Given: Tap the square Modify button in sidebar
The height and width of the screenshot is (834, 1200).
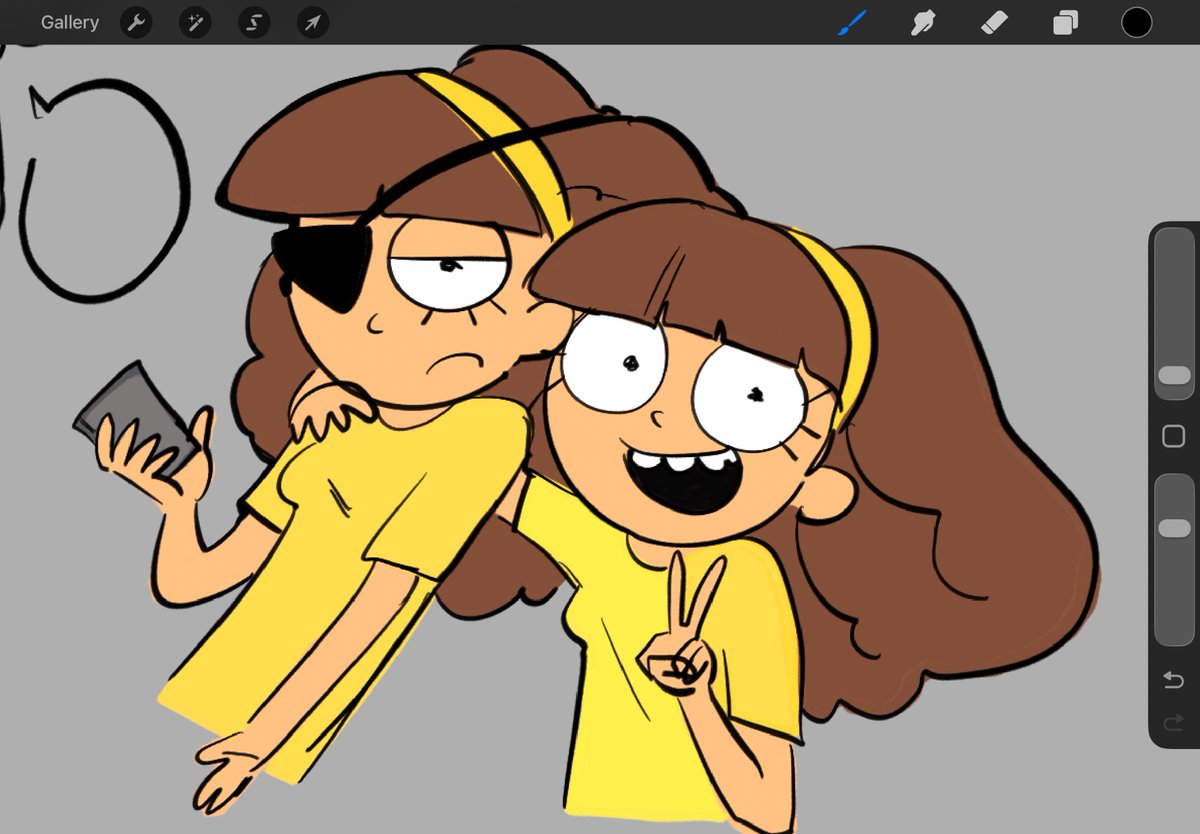Looking at the screenshot, I should pos(1174,436).
